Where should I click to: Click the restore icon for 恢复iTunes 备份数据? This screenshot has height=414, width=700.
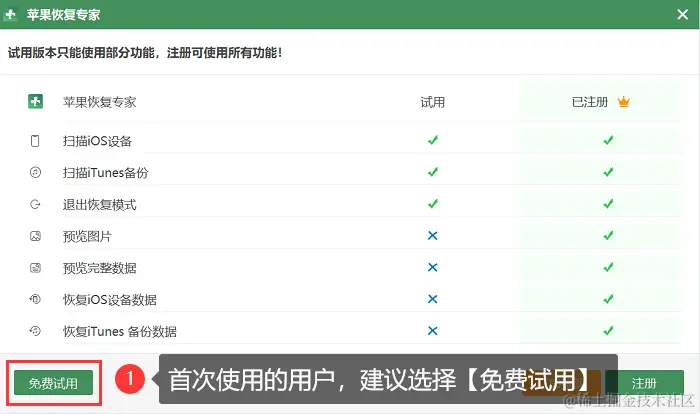[35, 330]
